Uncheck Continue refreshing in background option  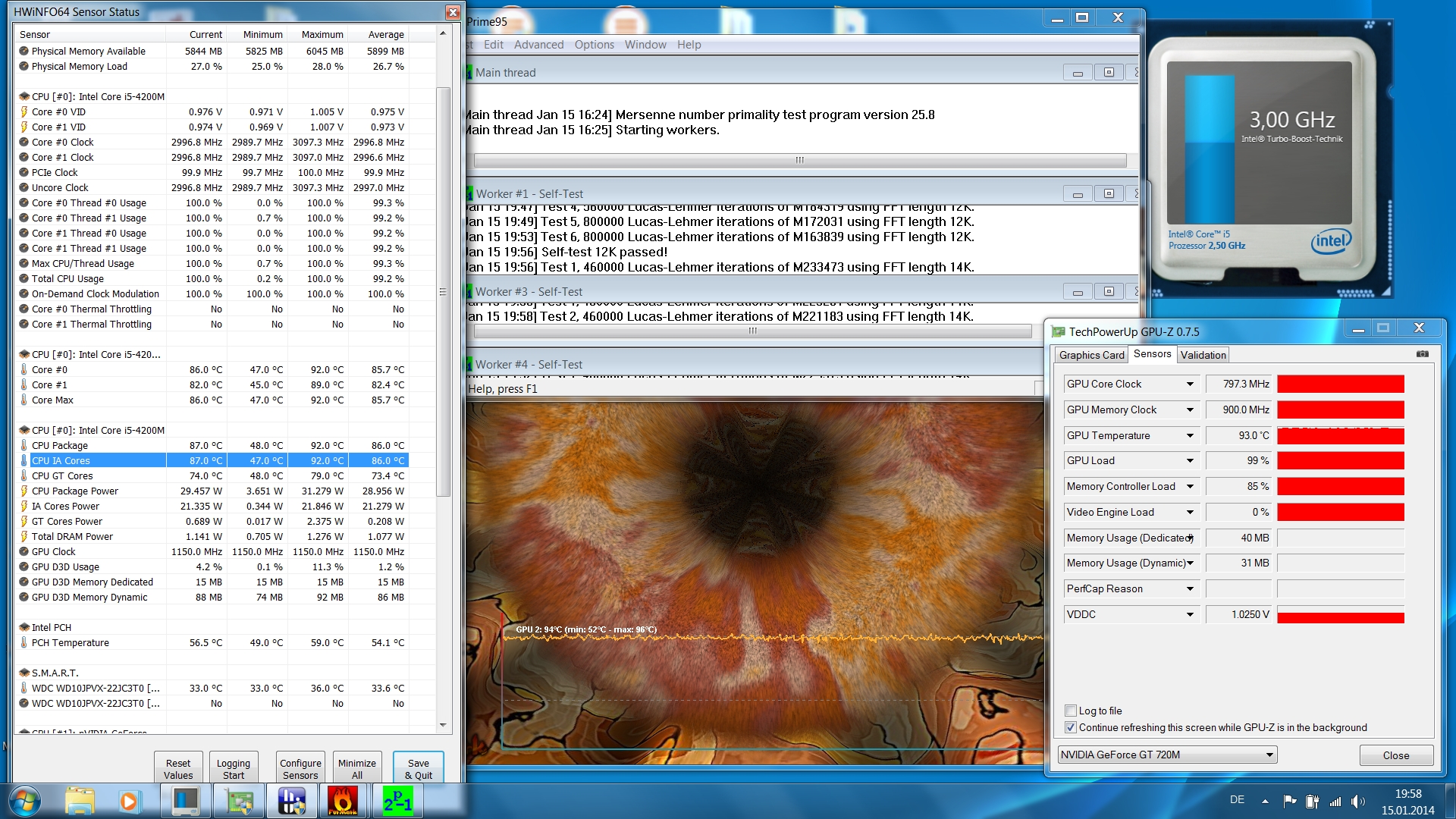pyautogui.click(x=1071, y=727)
